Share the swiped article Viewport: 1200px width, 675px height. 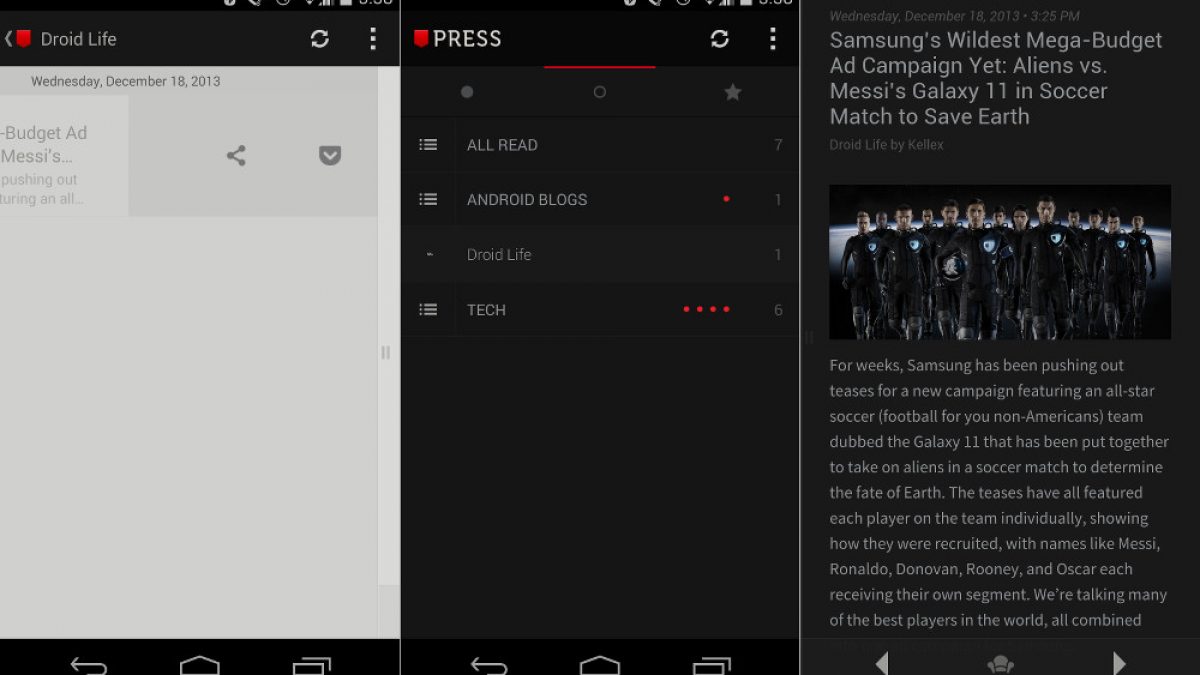[x=236, y=155]
